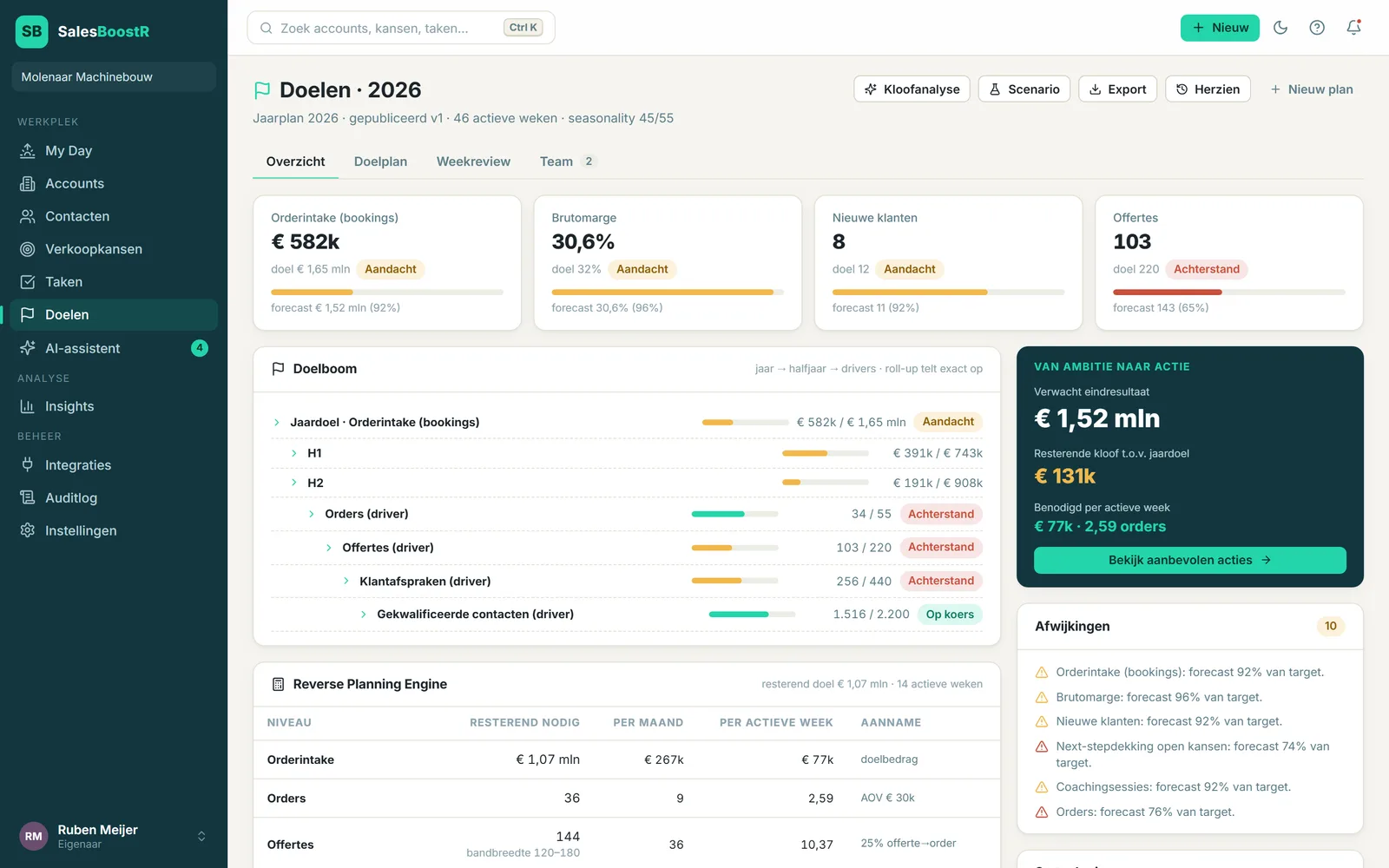1389x868 pixels.
Task: Click the PER ACTIEVE WEEK column header
Action: click(x=776, y=722)
